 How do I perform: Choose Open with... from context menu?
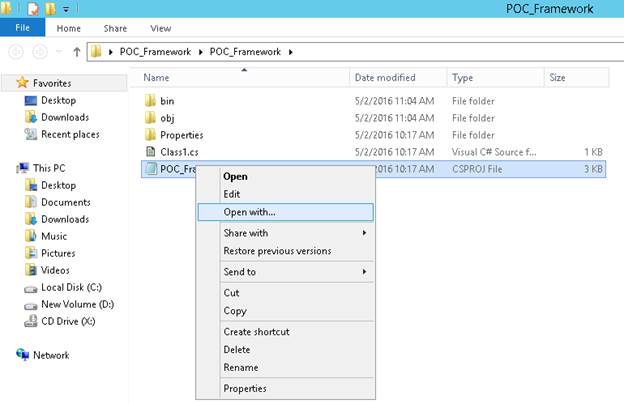250,212
